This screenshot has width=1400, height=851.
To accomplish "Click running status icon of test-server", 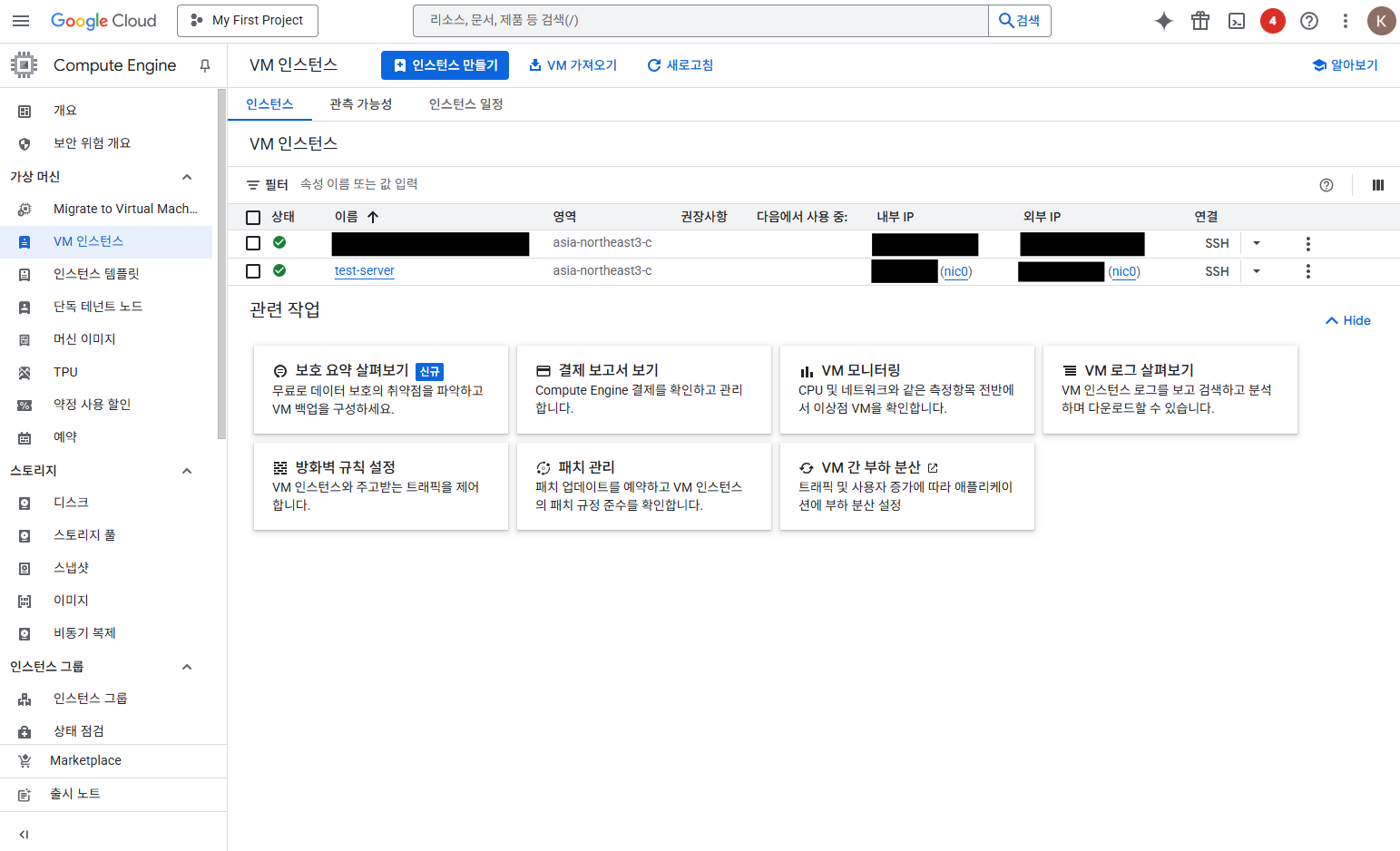I will click(x=279, y=270).
